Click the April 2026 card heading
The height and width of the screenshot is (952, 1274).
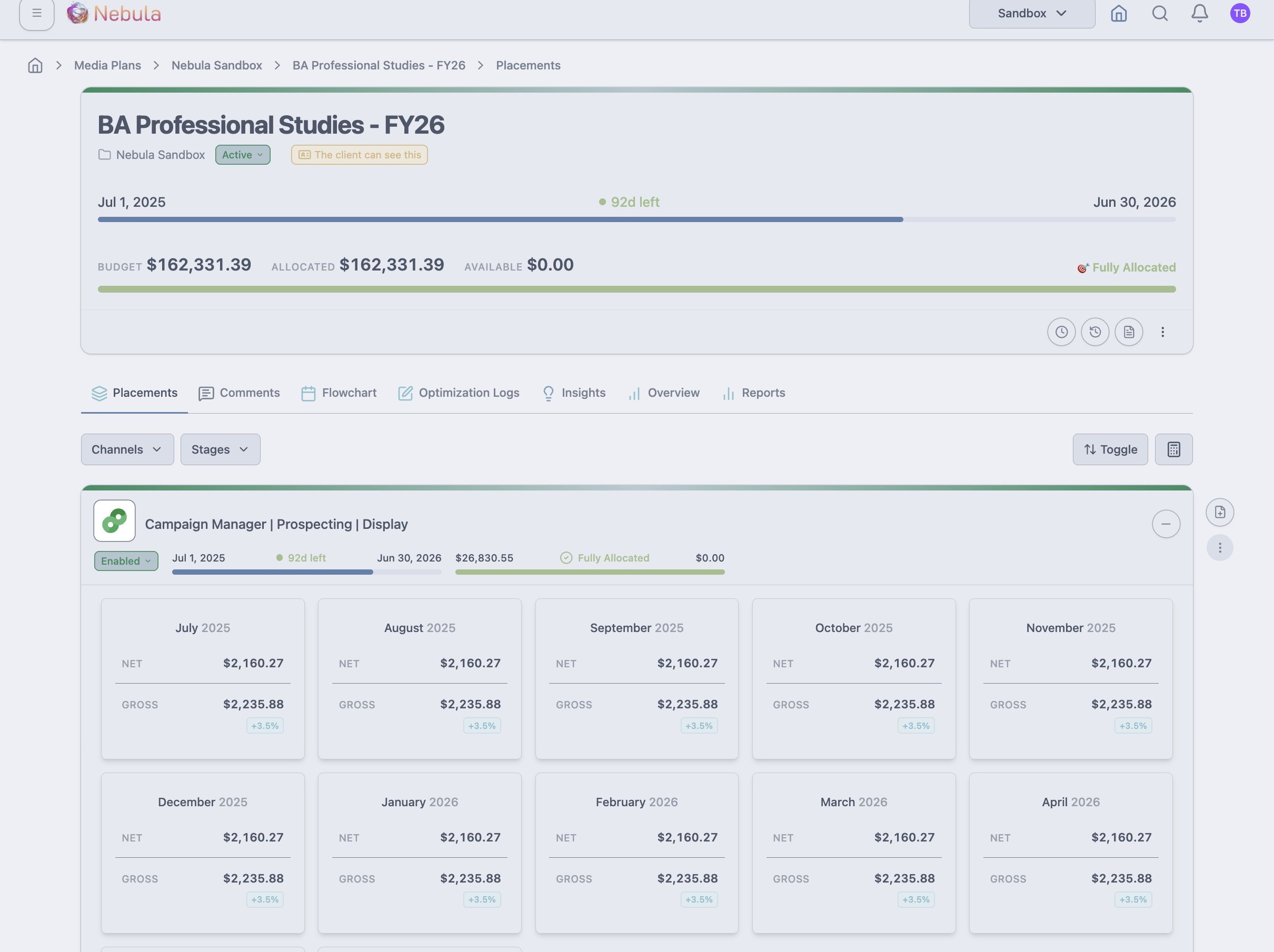pyautogui.click(x=1071, y=802)
